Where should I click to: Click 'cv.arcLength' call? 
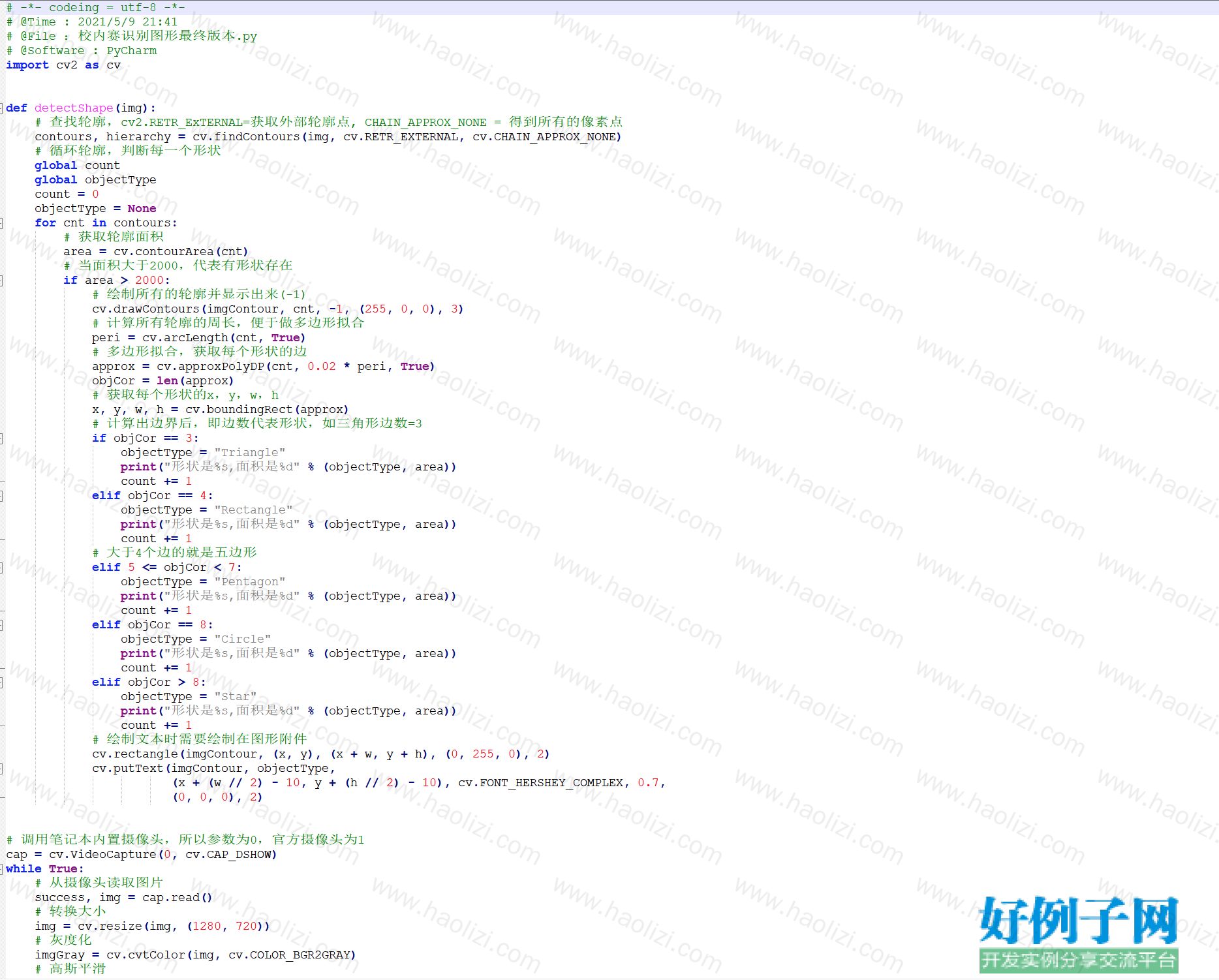(185, 338)
